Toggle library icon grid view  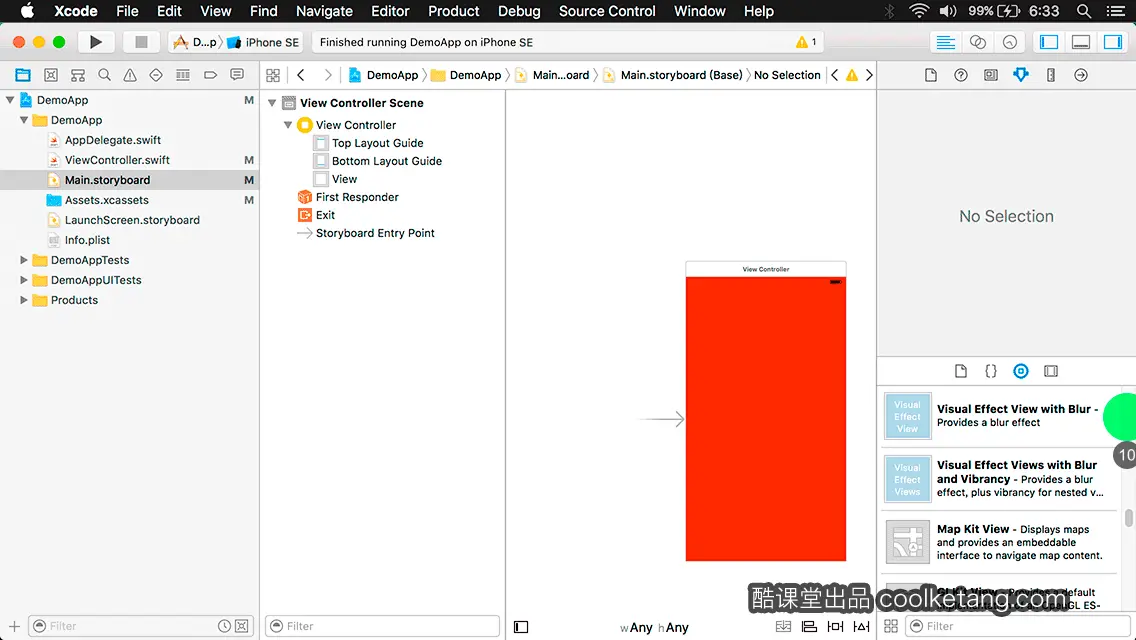(x=891, y=626)
